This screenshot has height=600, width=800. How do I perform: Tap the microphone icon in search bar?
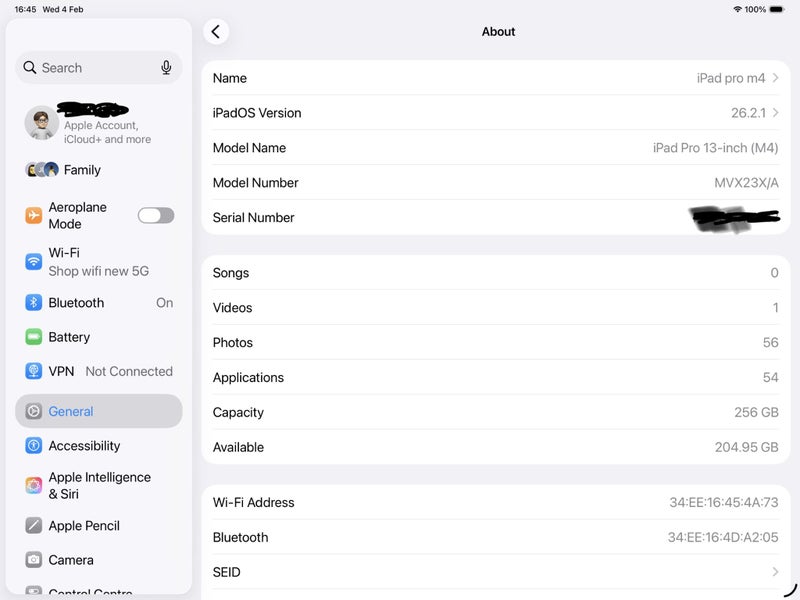(164, 67)
